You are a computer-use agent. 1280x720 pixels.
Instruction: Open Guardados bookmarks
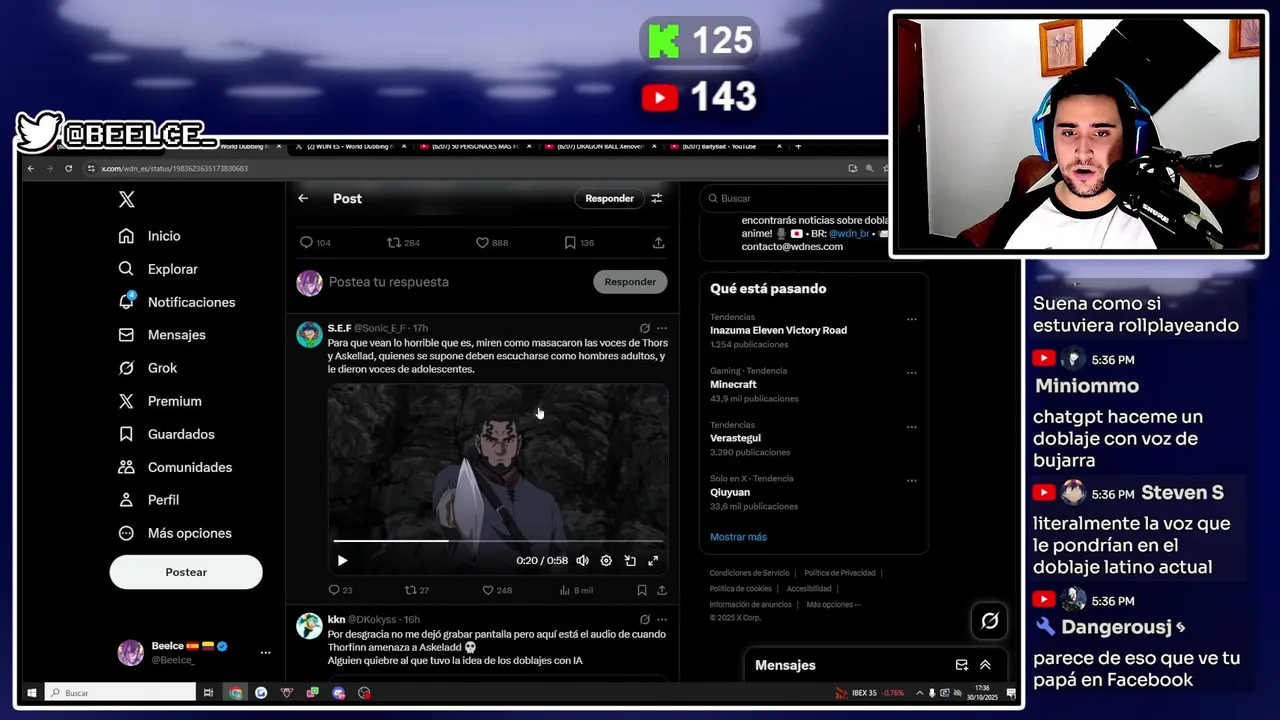pos(166,434)
